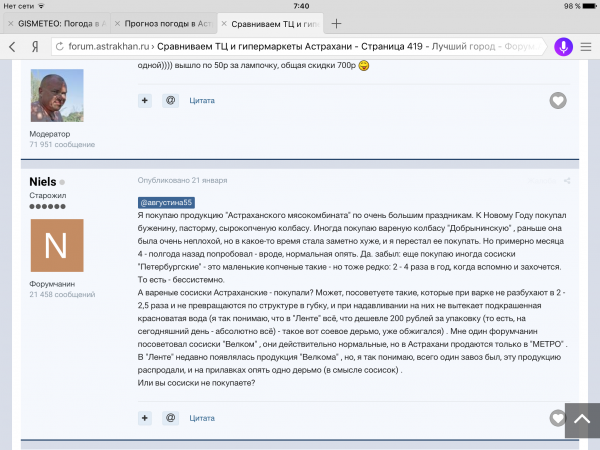Image resolution: width=600 pixels, height=450 pixels.
Task: Reload page with the refresh icon
Action: click(60, 47)
